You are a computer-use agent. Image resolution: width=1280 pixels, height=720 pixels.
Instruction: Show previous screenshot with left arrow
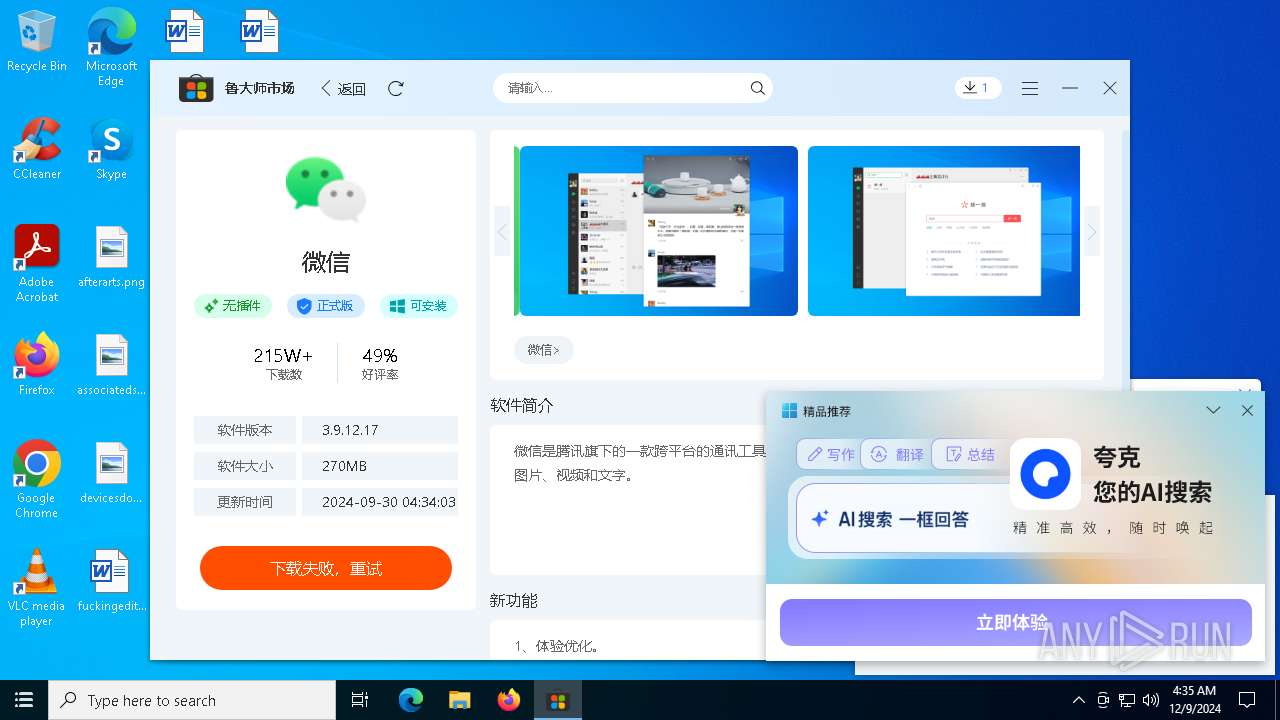tap(502, 232)
